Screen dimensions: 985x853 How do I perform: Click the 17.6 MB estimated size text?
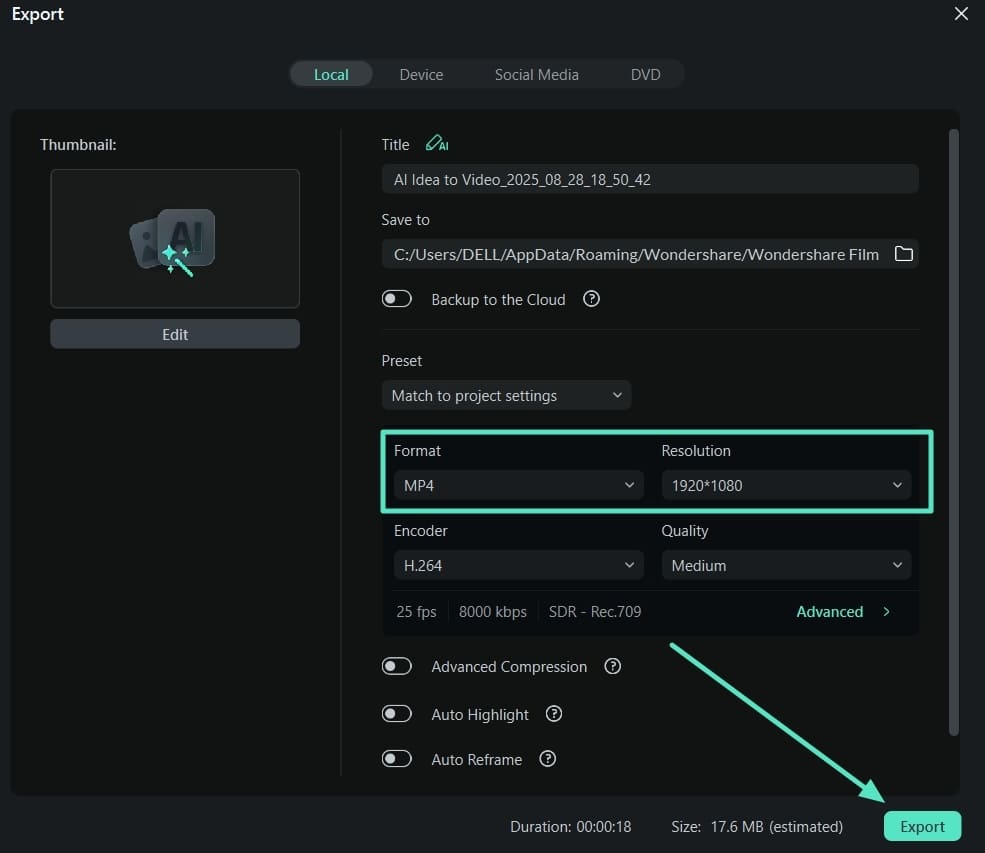(x=776, y=827)
